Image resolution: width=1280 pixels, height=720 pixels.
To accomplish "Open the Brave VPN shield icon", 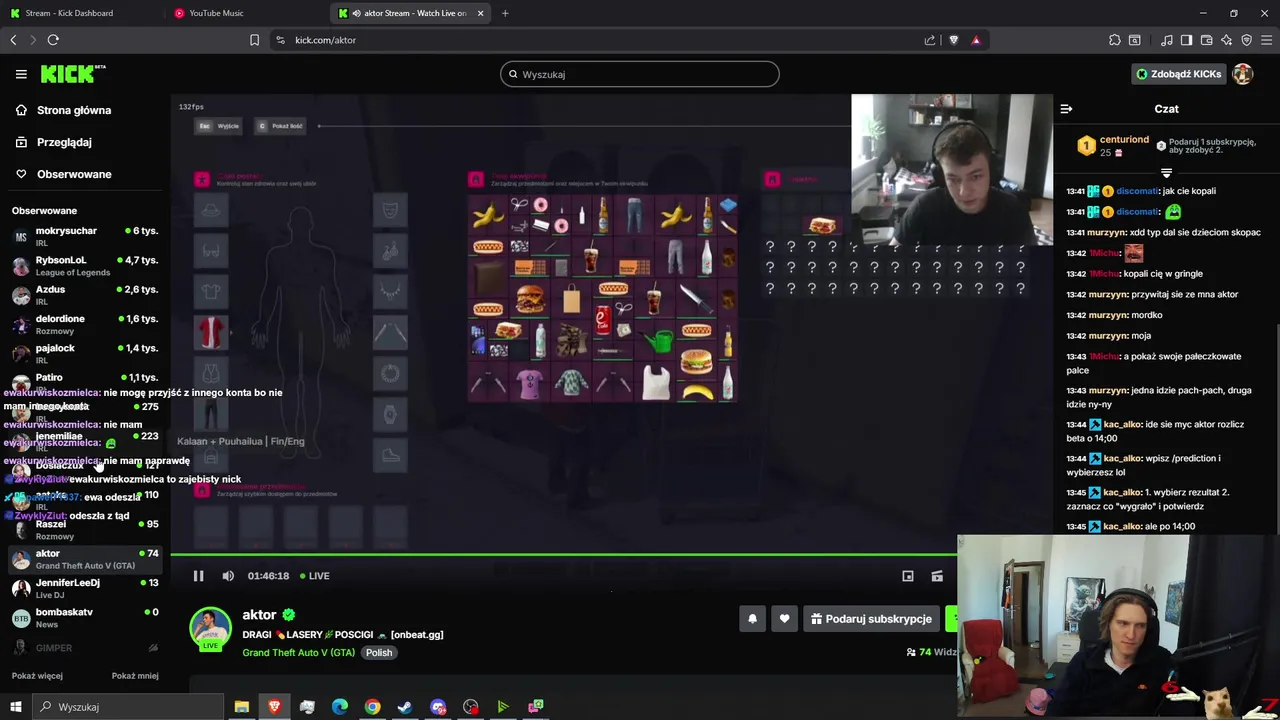I will click(x=1247, y=40).
